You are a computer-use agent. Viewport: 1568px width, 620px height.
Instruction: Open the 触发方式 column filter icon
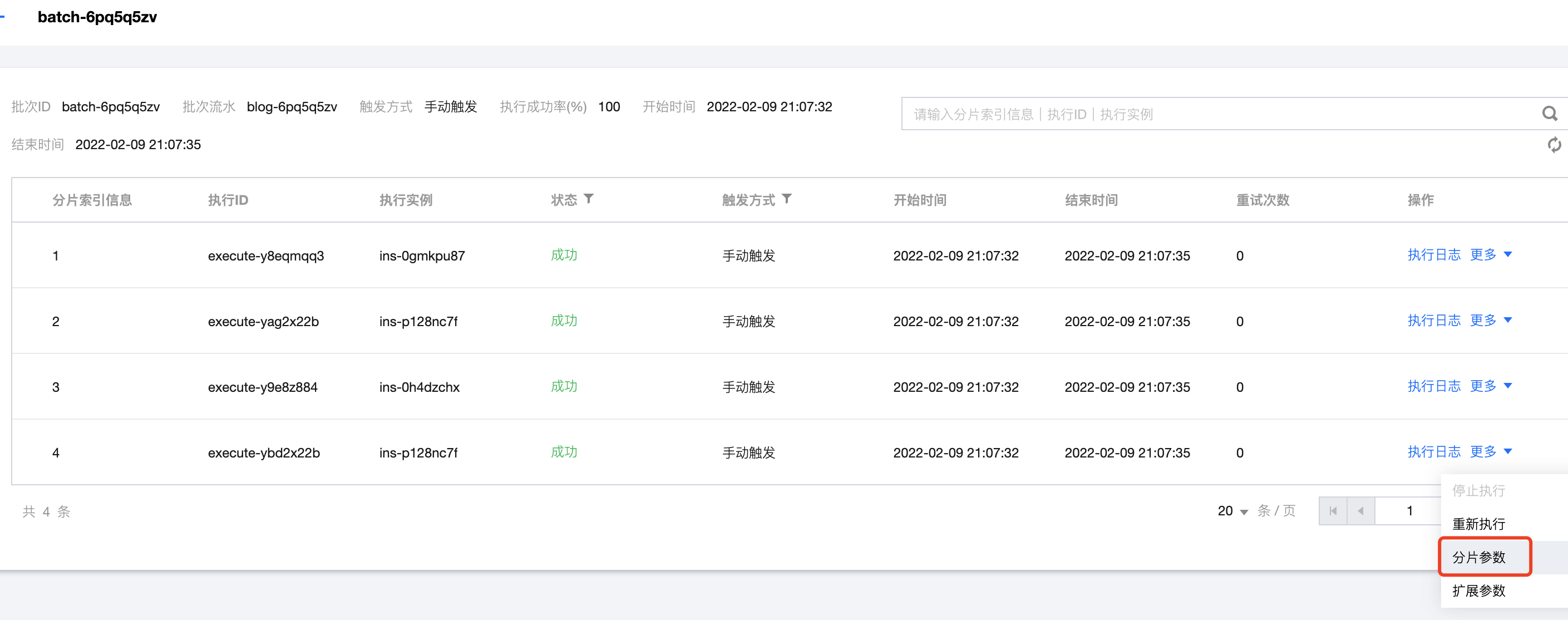coord(786,199)
